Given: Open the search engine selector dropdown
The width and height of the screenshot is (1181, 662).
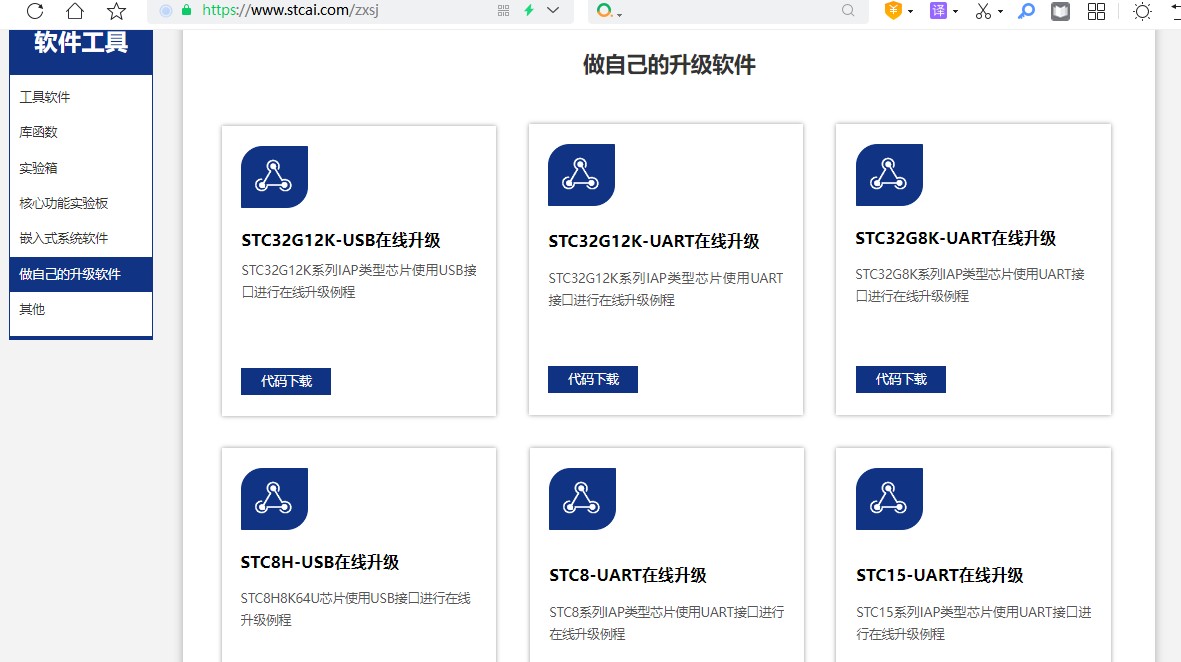Looking at the screenshot, I should tap(609, 11).
